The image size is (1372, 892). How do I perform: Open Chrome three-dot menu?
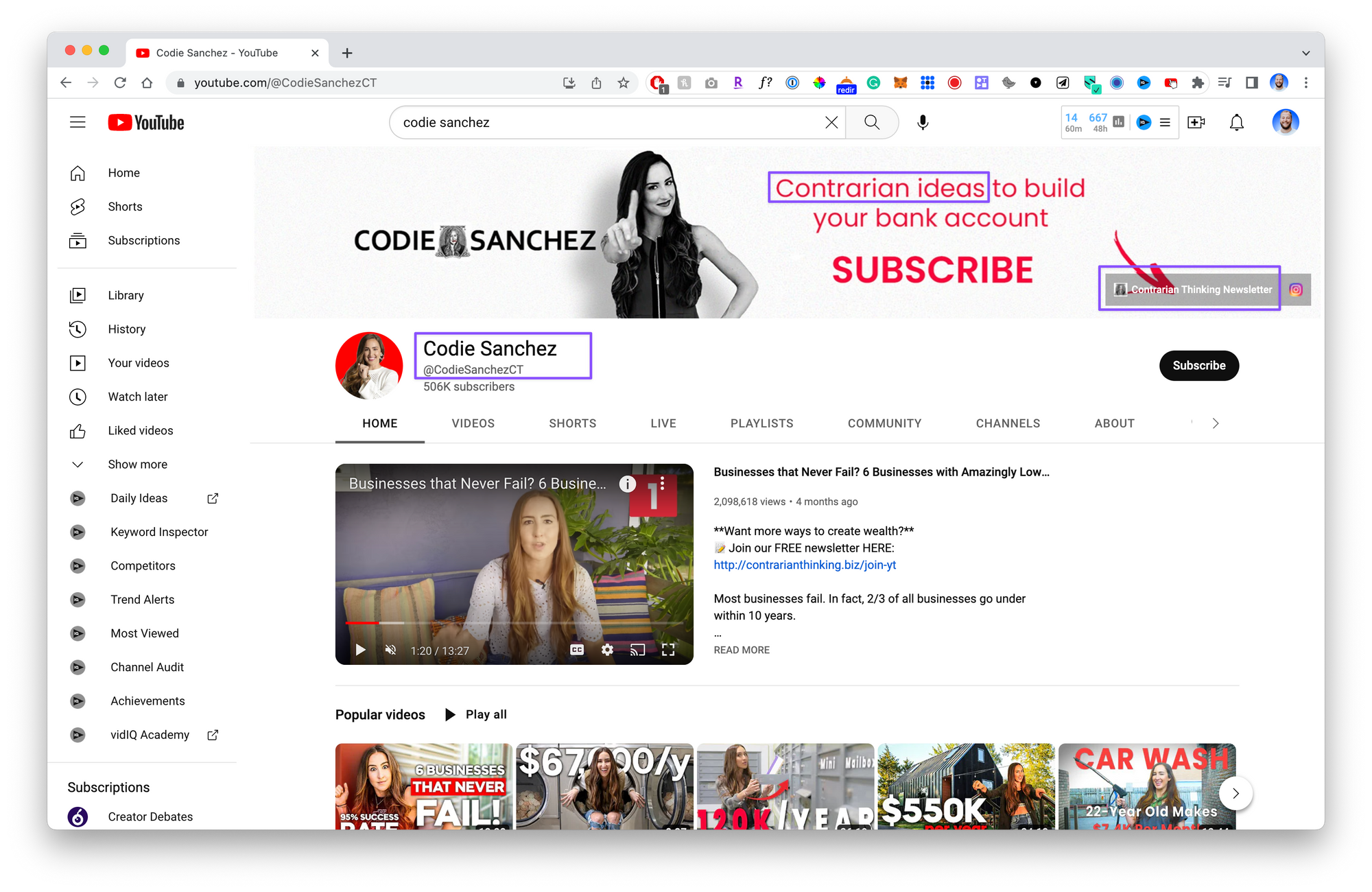point(1306,82)
